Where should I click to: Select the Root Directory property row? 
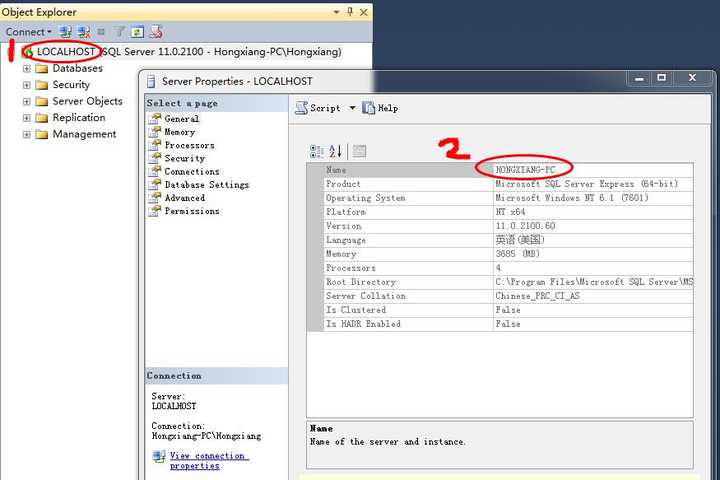click(500, 282)
